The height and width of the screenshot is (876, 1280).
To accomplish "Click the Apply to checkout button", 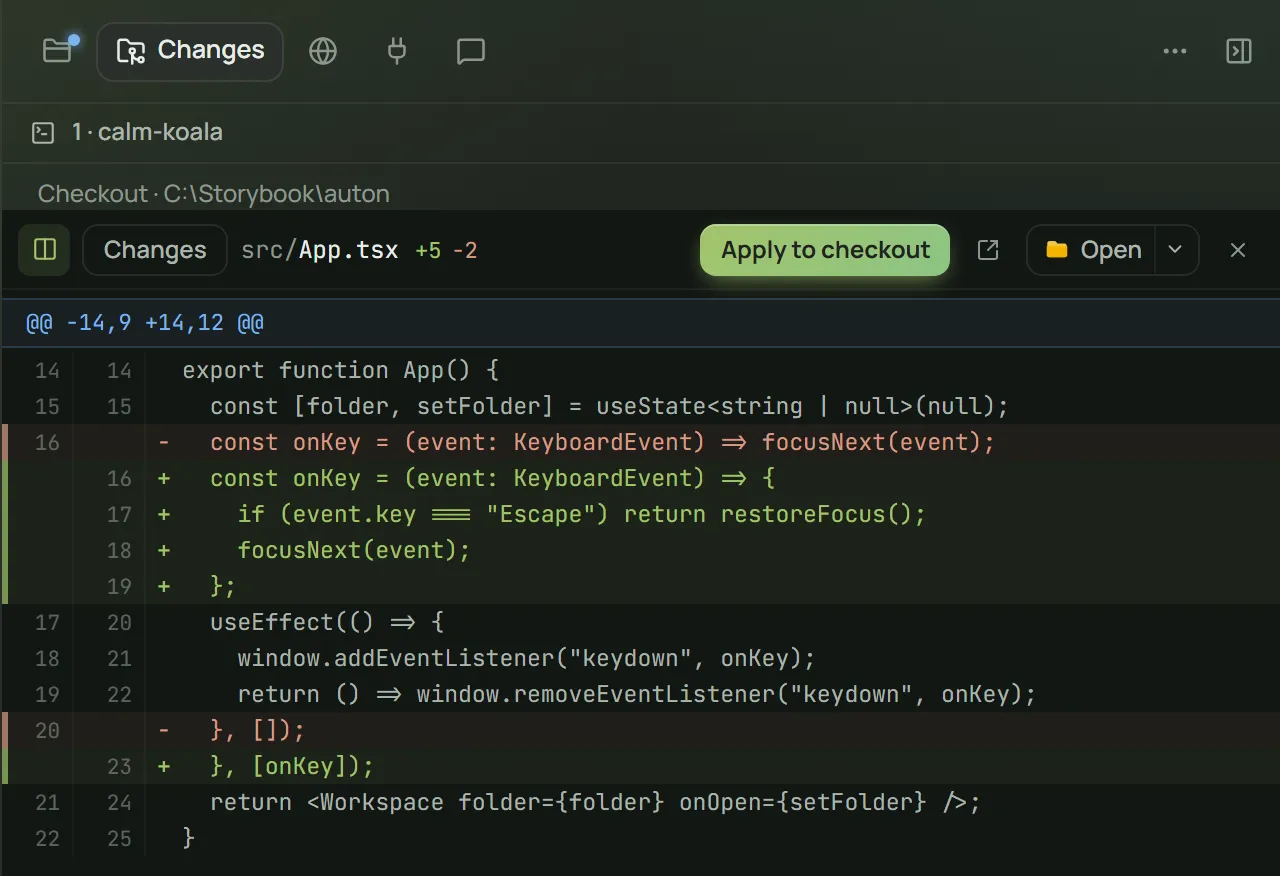I will coord(825,250).
